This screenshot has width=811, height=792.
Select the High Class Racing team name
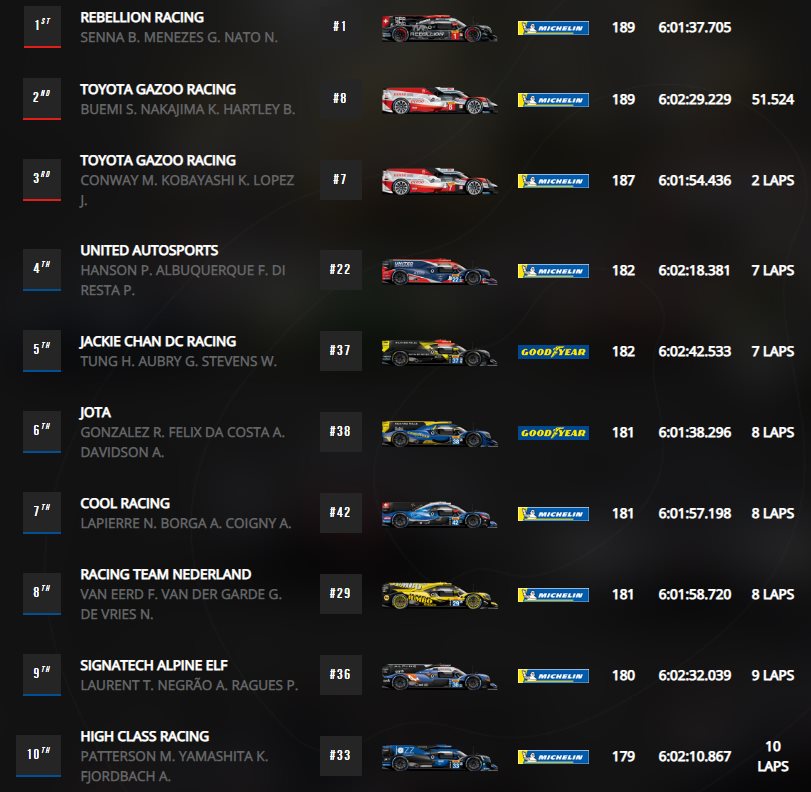[145, 737]
